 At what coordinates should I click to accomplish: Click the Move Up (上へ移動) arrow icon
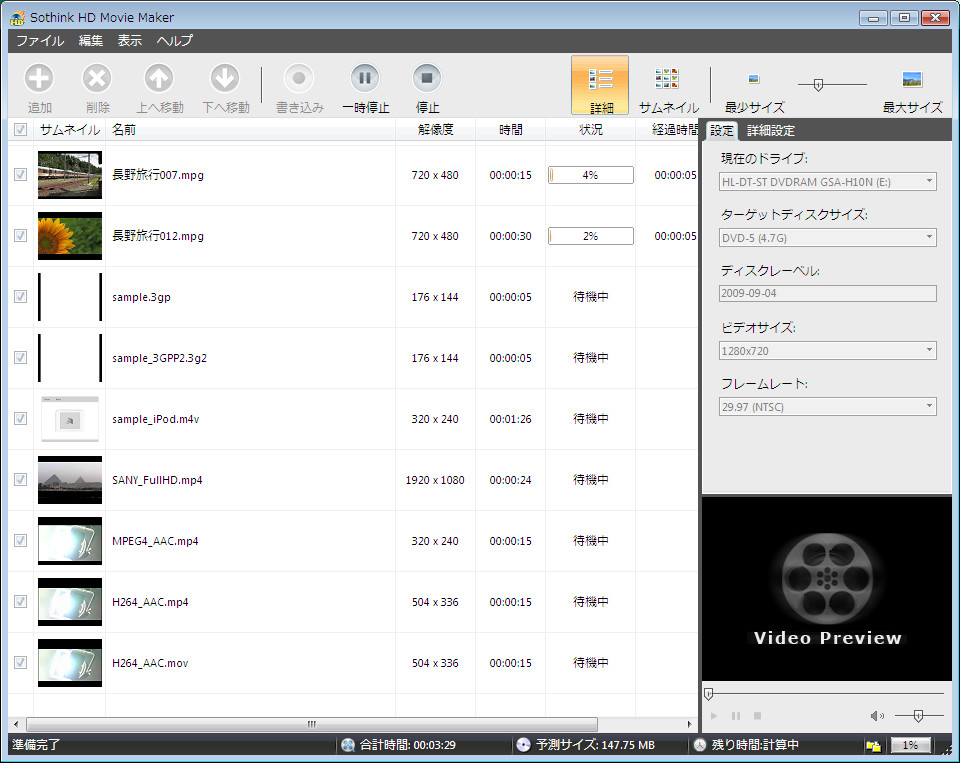(159, 78)
